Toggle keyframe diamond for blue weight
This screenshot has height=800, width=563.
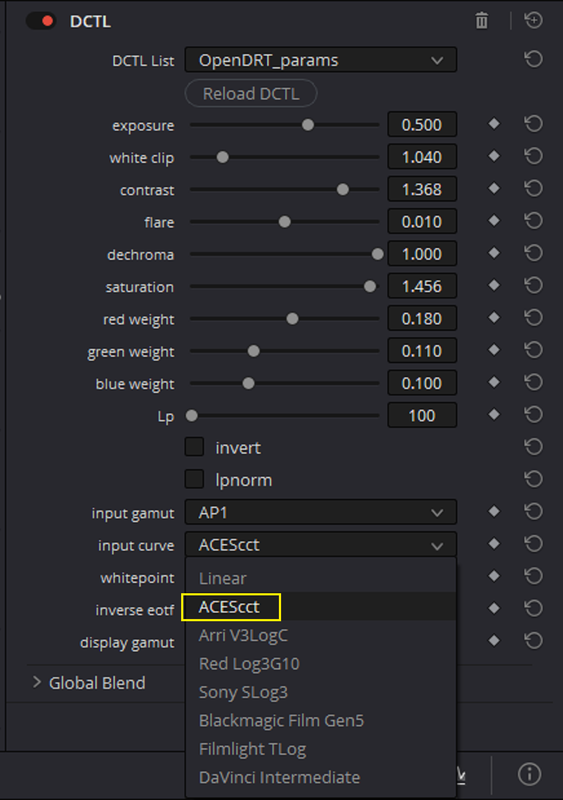coord(494,382)
